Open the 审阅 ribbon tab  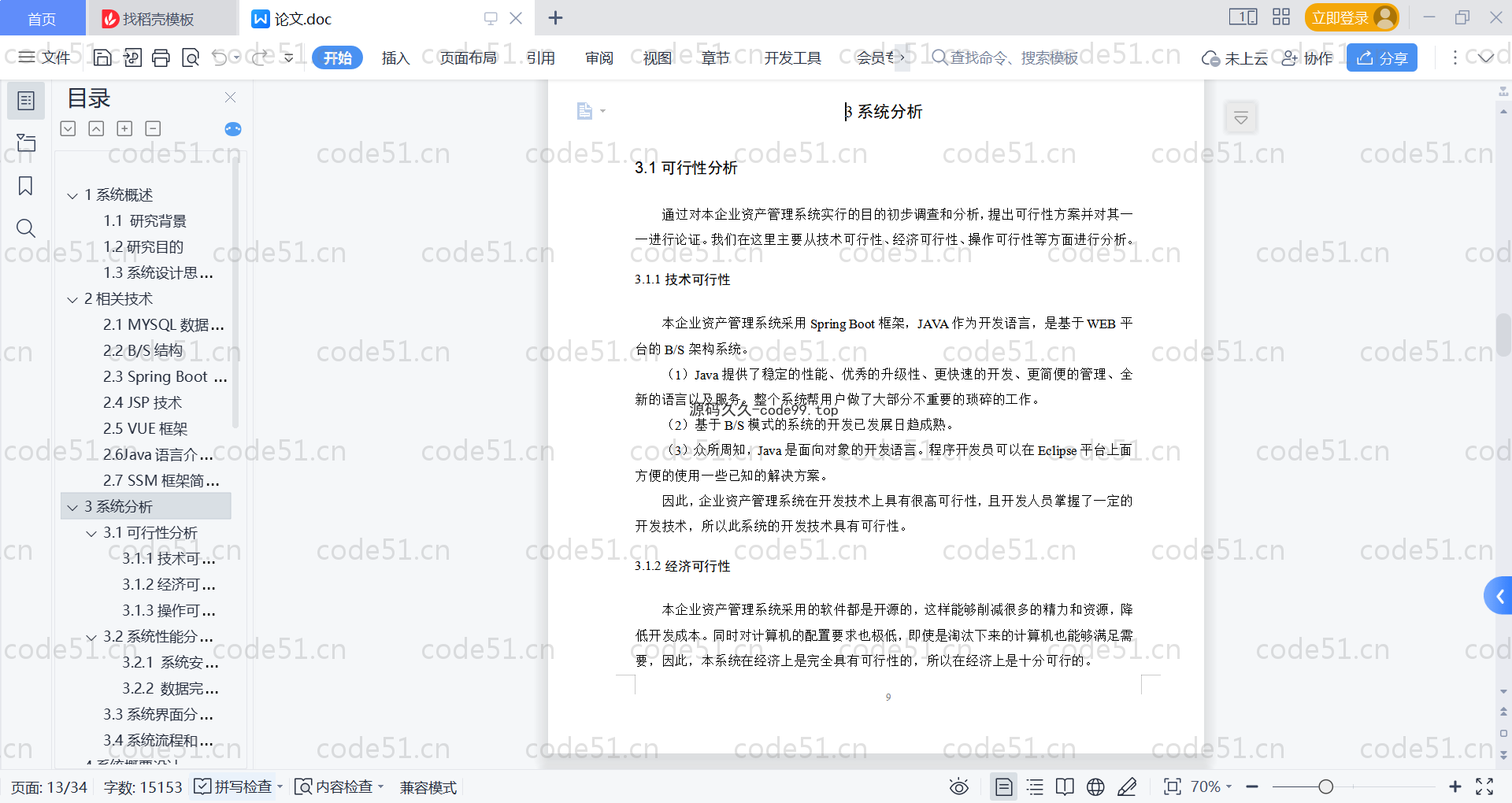(599, 57)
